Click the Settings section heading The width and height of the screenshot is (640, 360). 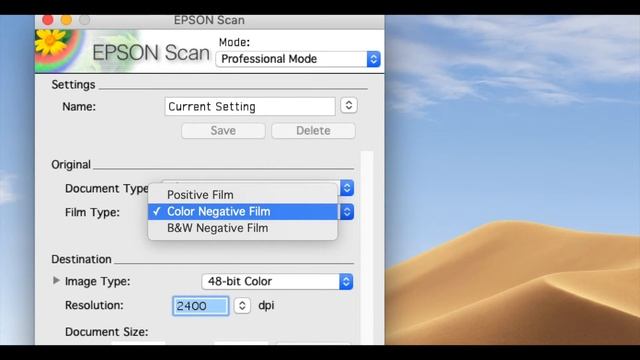(73, 84)
